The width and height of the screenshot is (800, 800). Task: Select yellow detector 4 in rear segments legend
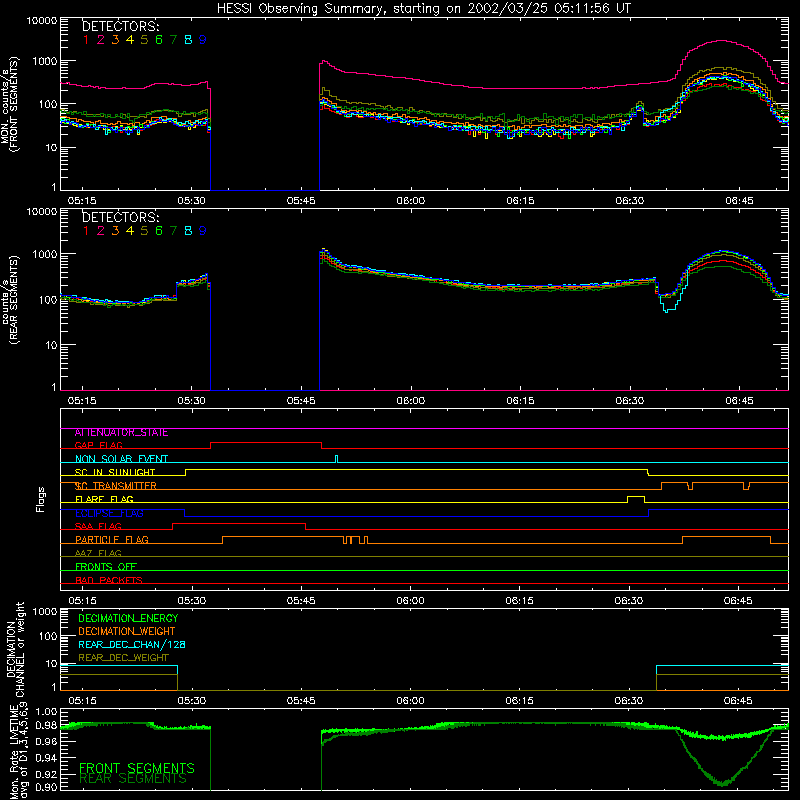(x=130, y=231)
